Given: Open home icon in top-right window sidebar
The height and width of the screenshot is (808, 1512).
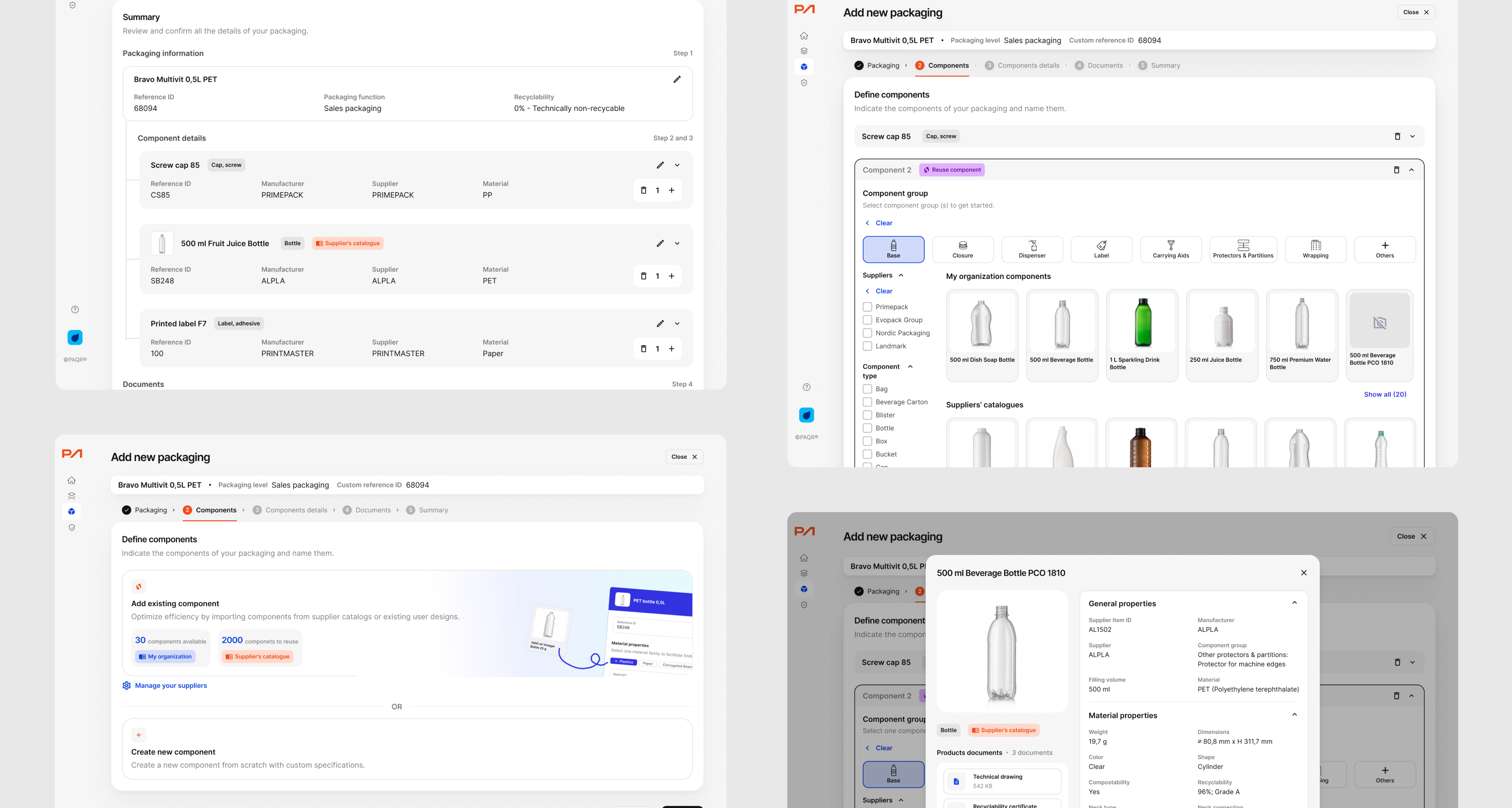Looking at the screenshot, I should pyautogui.click(x=804, y=36).
